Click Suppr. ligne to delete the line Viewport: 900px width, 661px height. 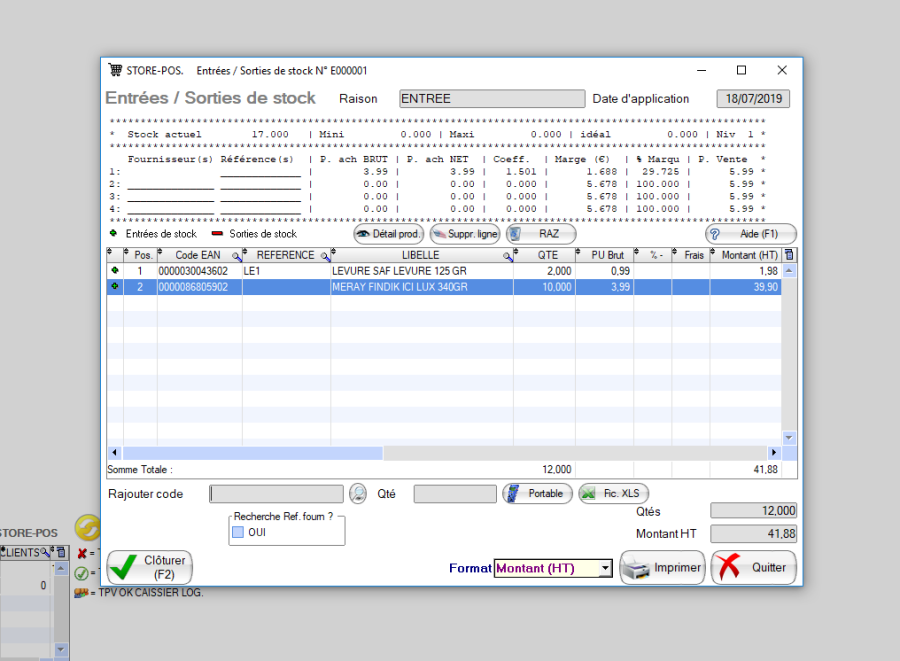pyautogui.click(x=465, y=234)
